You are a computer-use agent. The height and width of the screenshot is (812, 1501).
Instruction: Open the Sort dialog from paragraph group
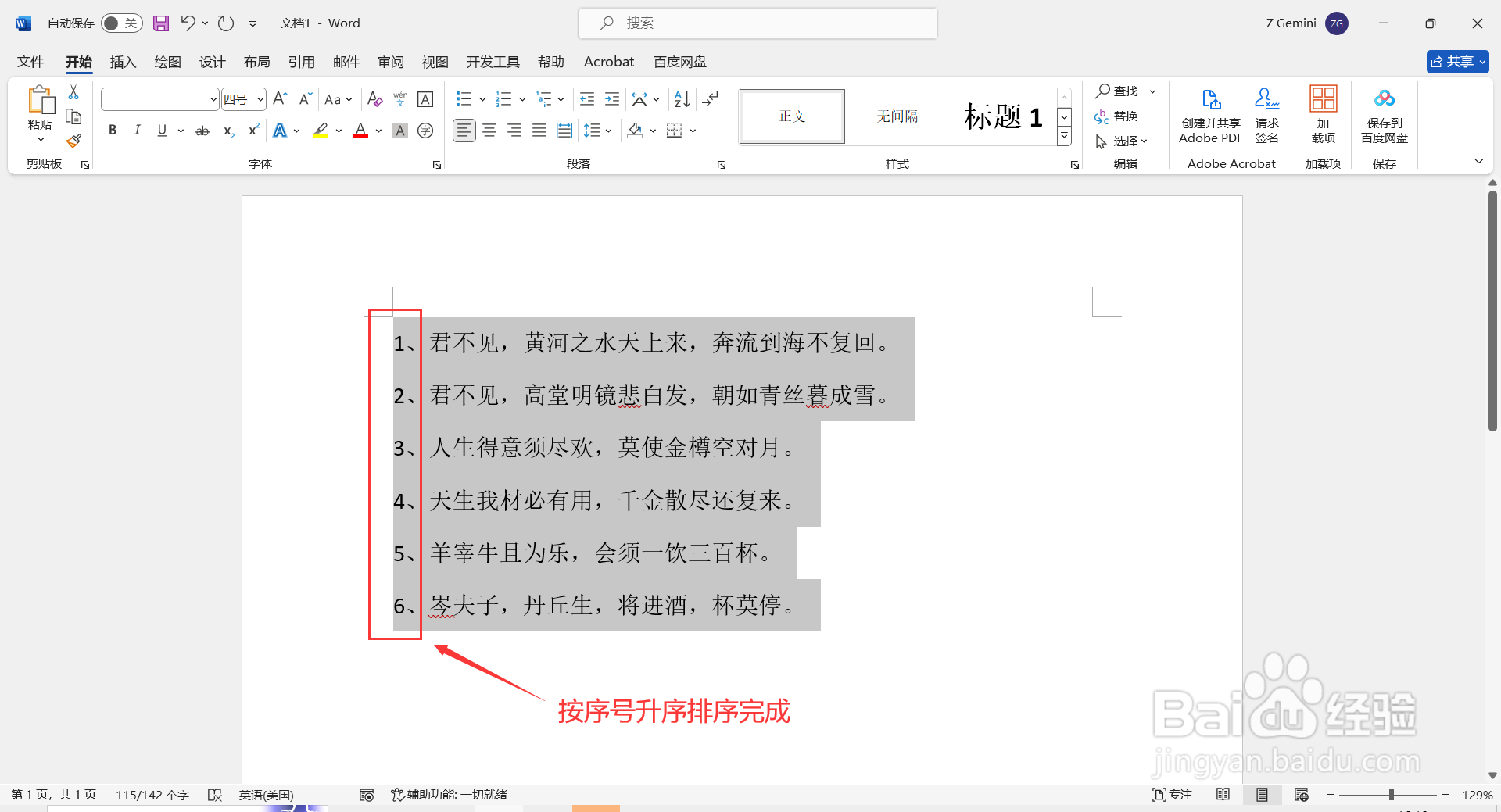[679, 98]
